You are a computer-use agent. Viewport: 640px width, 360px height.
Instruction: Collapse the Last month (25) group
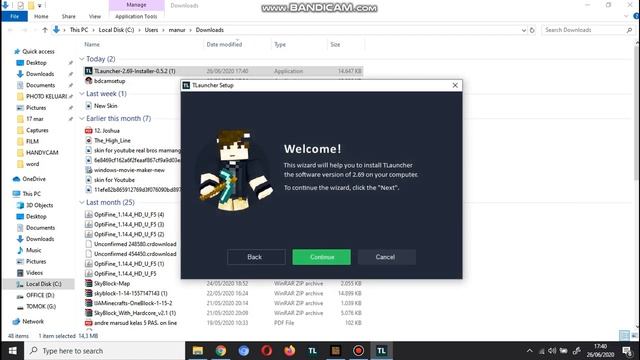82,202
